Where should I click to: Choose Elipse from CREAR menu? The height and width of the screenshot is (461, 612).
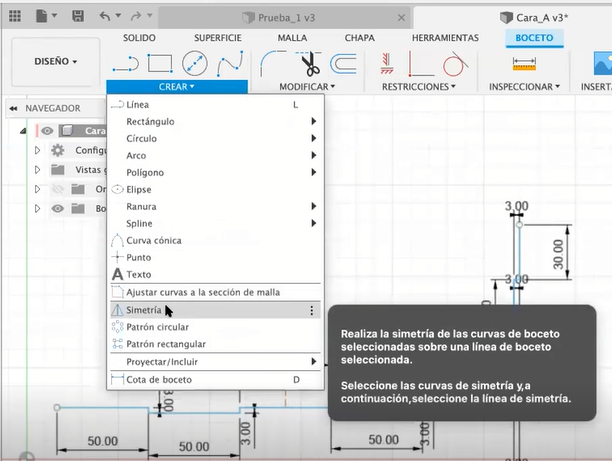pos(215,189)
